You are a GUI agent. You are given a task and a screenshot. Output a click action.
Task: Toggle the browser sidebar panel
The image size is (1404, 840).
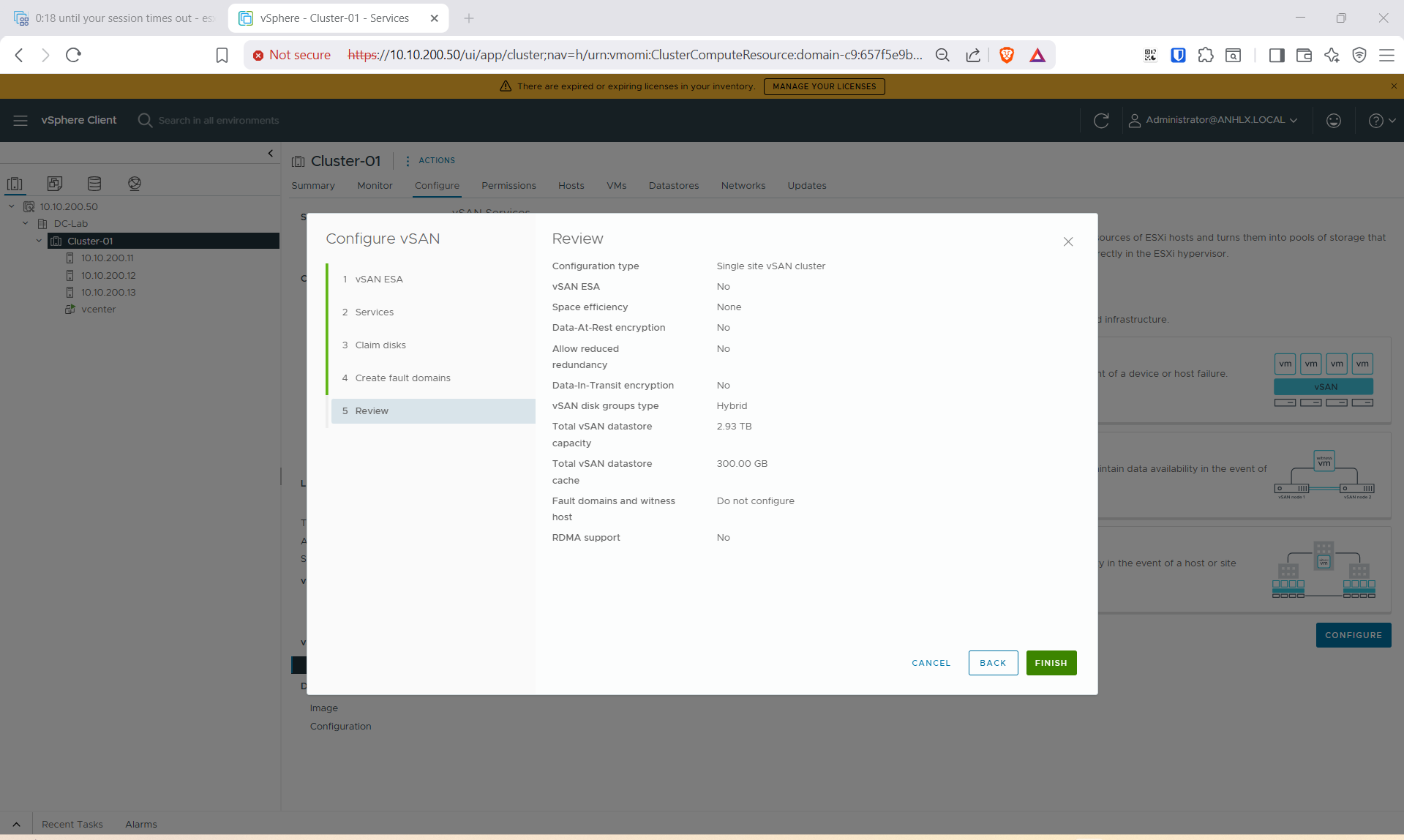pos(1277,55)
